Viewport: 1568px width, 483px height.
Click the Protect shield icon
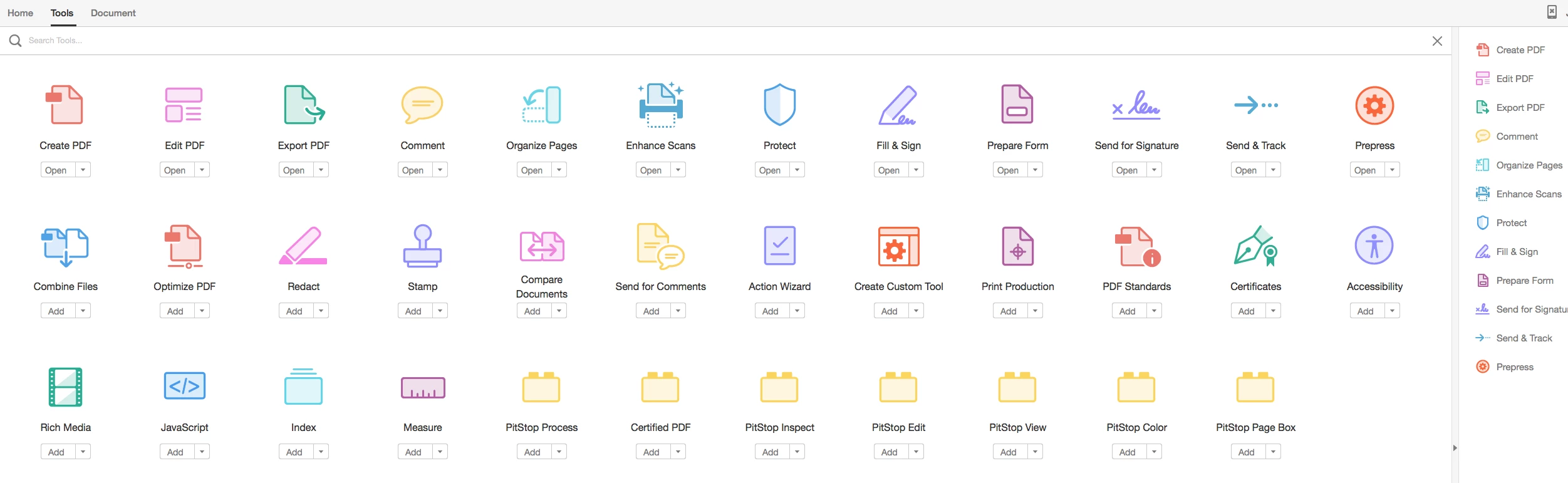coord(780,105)
